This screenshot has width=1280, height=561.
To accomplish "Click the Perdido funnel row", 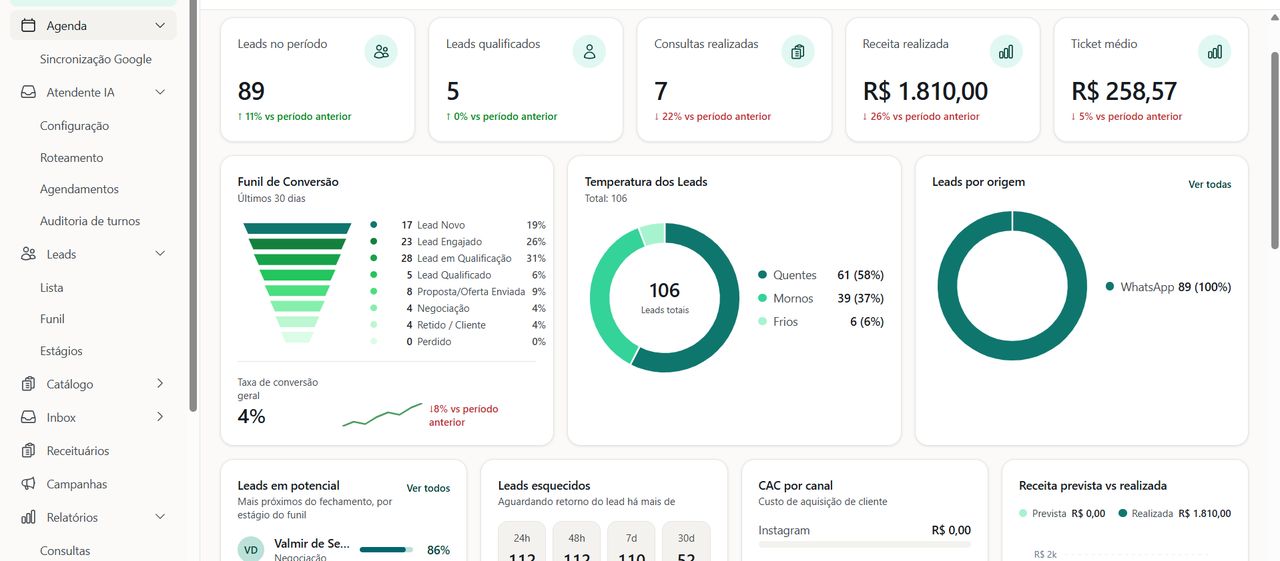I will click(x=457, y=342).
